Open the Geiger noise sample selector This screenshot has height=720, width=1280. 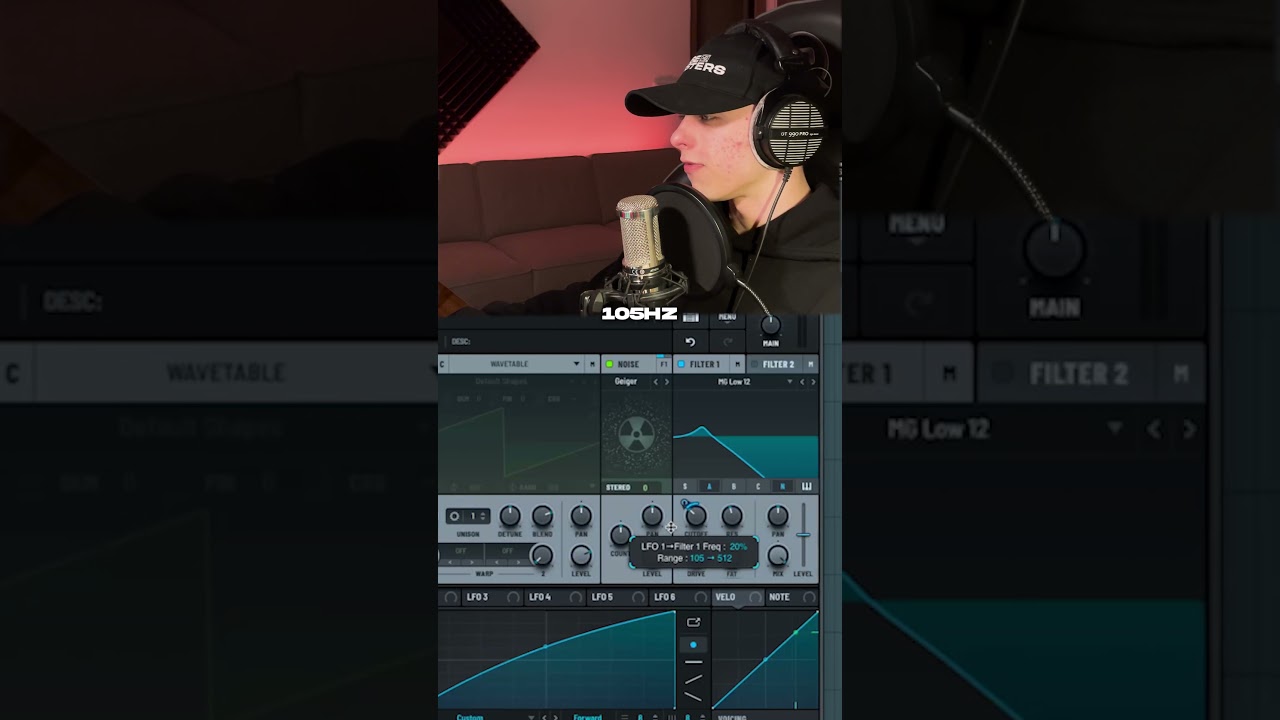(627, 381)
